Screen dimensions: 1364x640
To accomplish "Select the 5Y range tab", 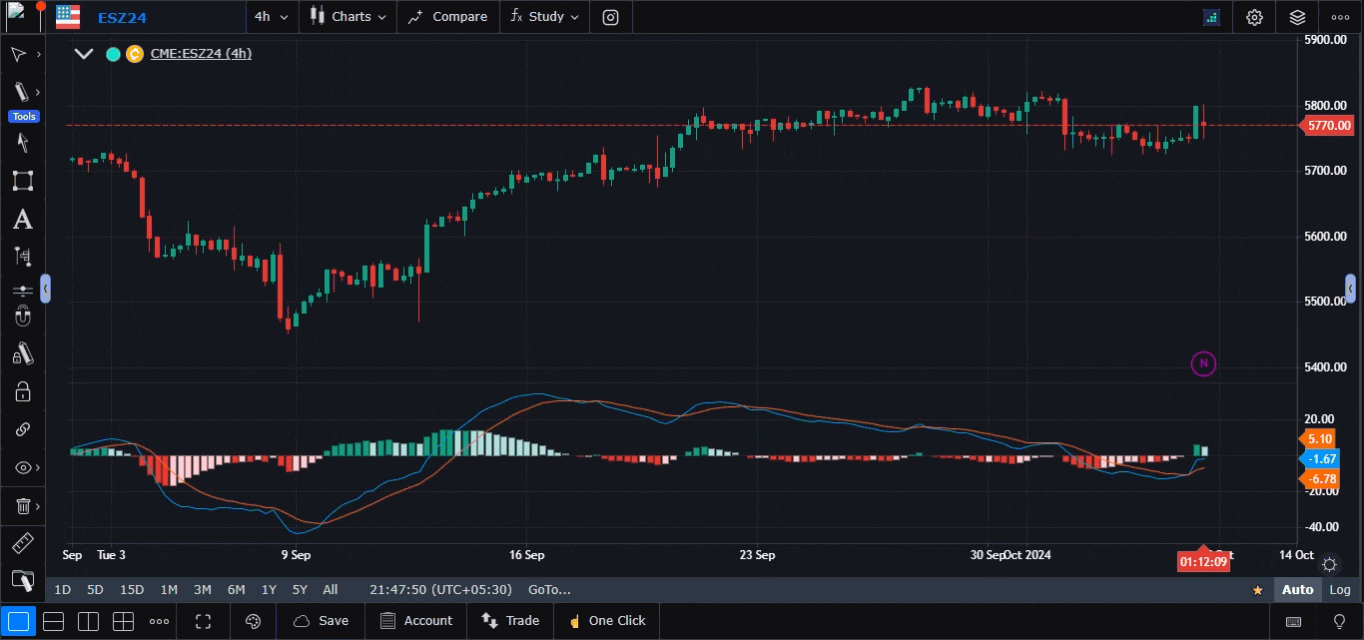I will coord(299,590).
